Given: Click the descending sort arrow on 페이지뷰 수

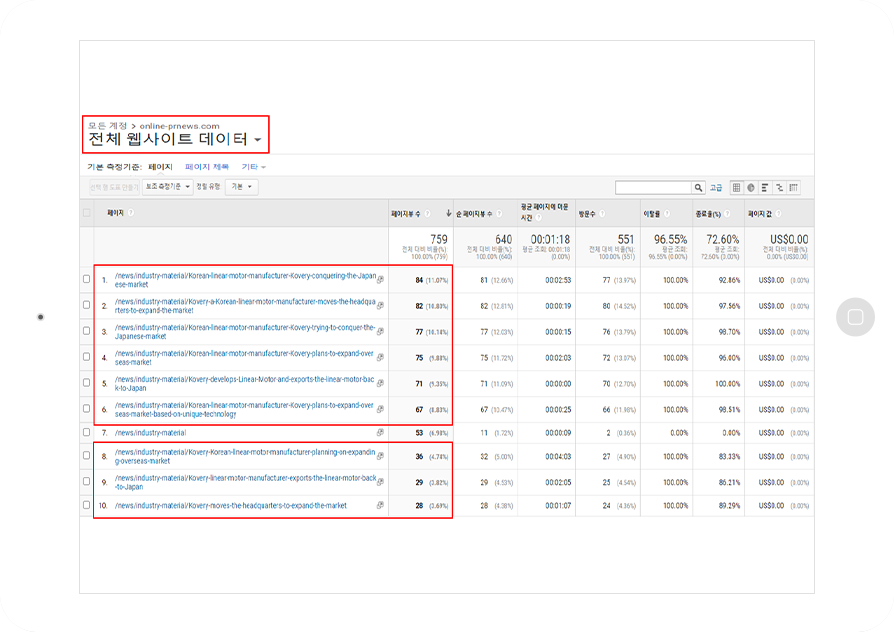Looking at the screenshot, I should pos(449,213).
